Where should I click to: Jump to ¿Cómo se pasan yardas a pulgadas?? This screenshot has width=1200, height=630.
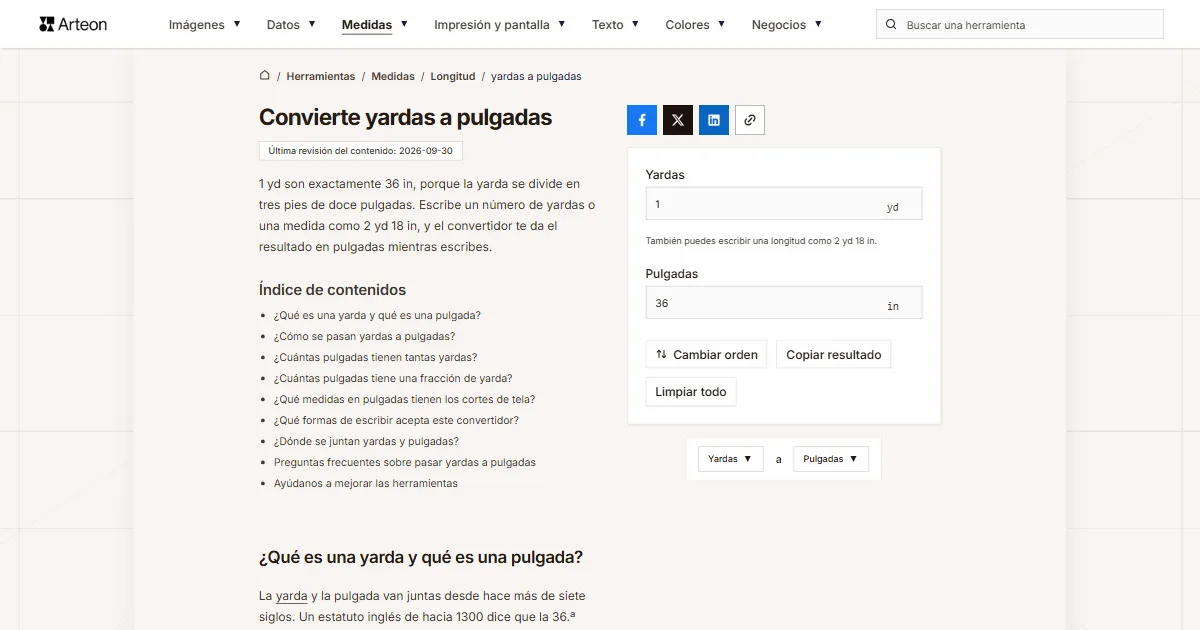364,336
